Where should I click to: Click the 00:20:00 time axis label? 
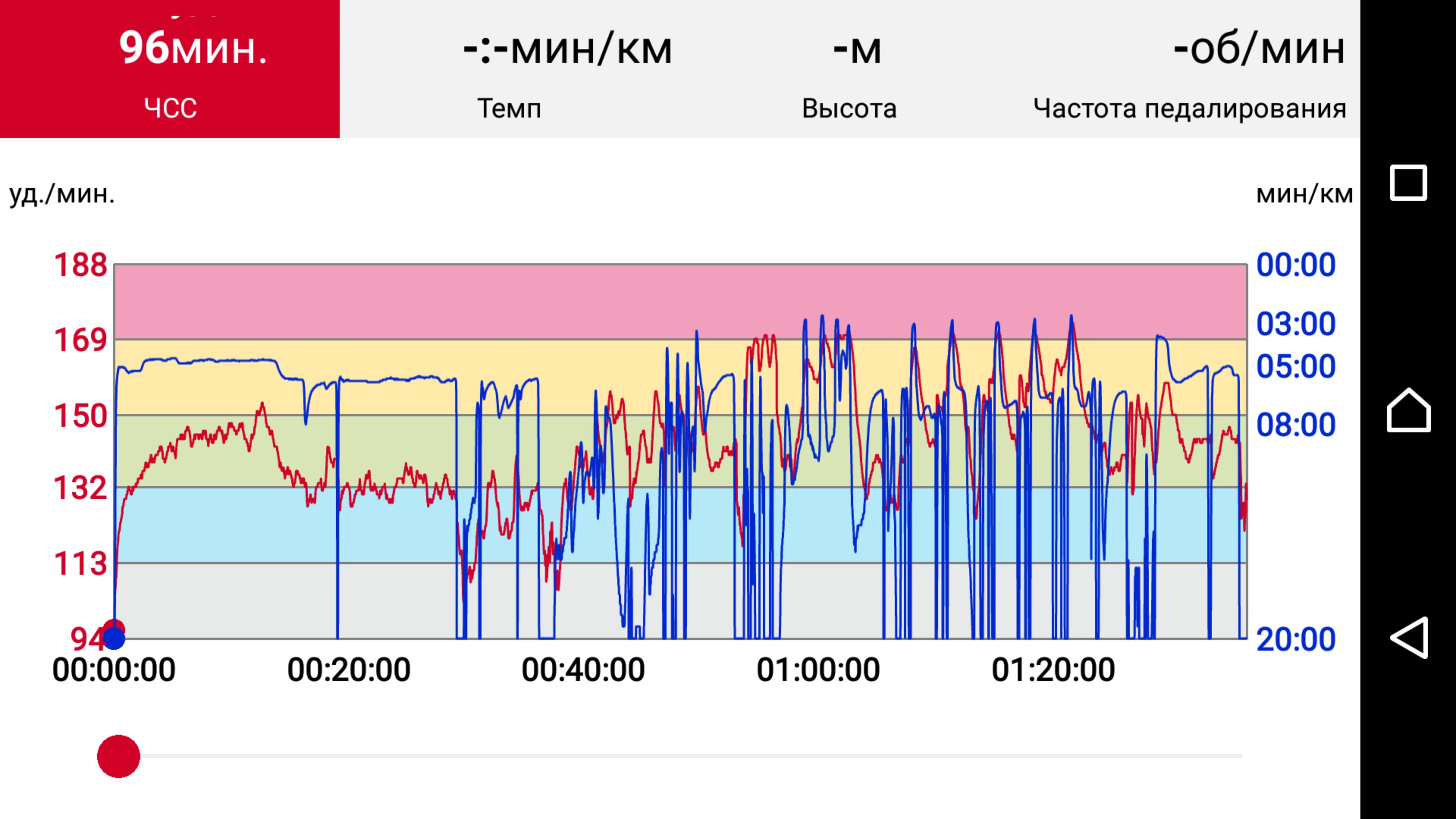coord(349,670)
